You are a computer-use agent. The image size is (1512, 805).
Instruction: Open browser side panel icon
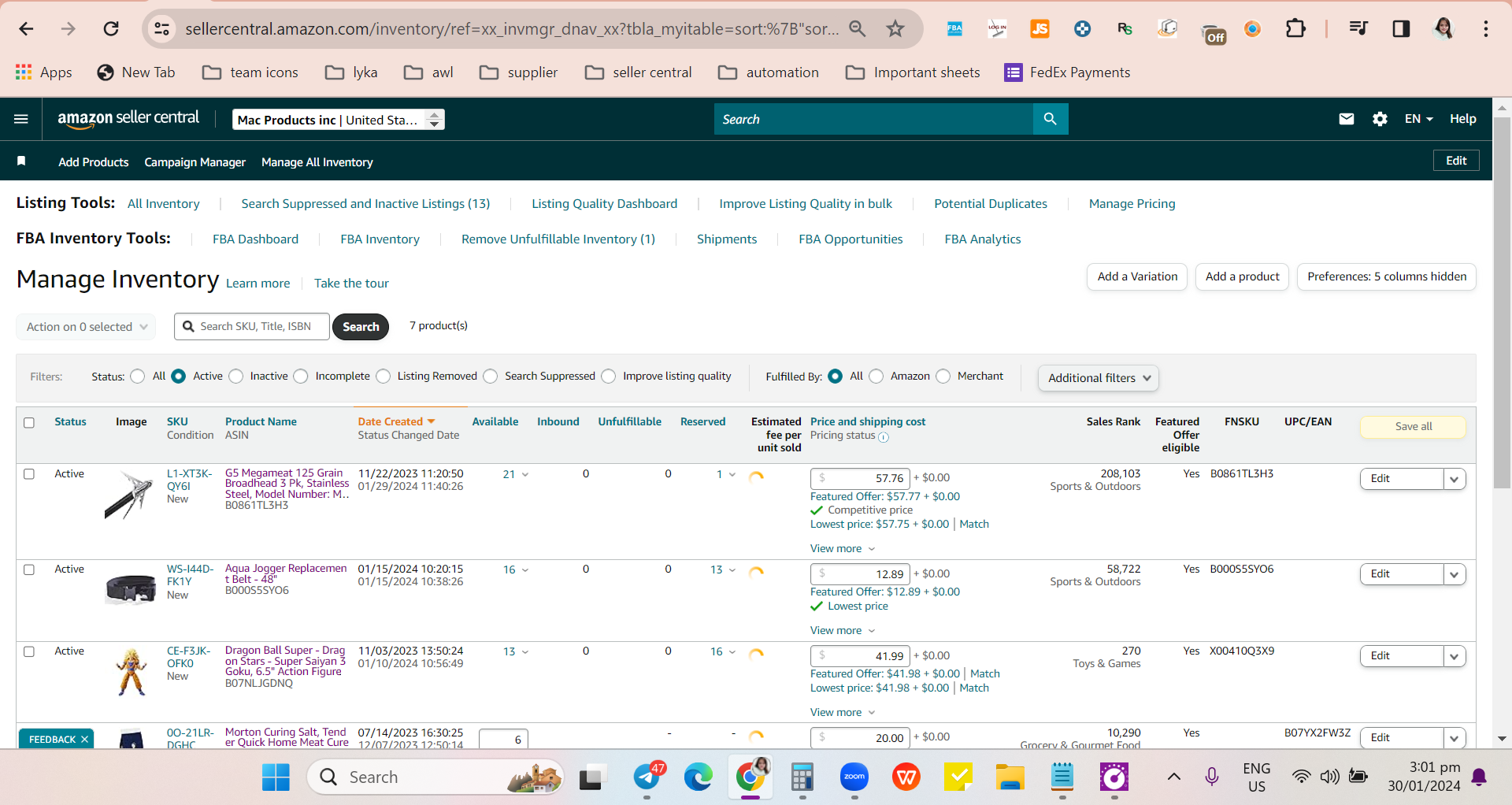point(1401,29)
